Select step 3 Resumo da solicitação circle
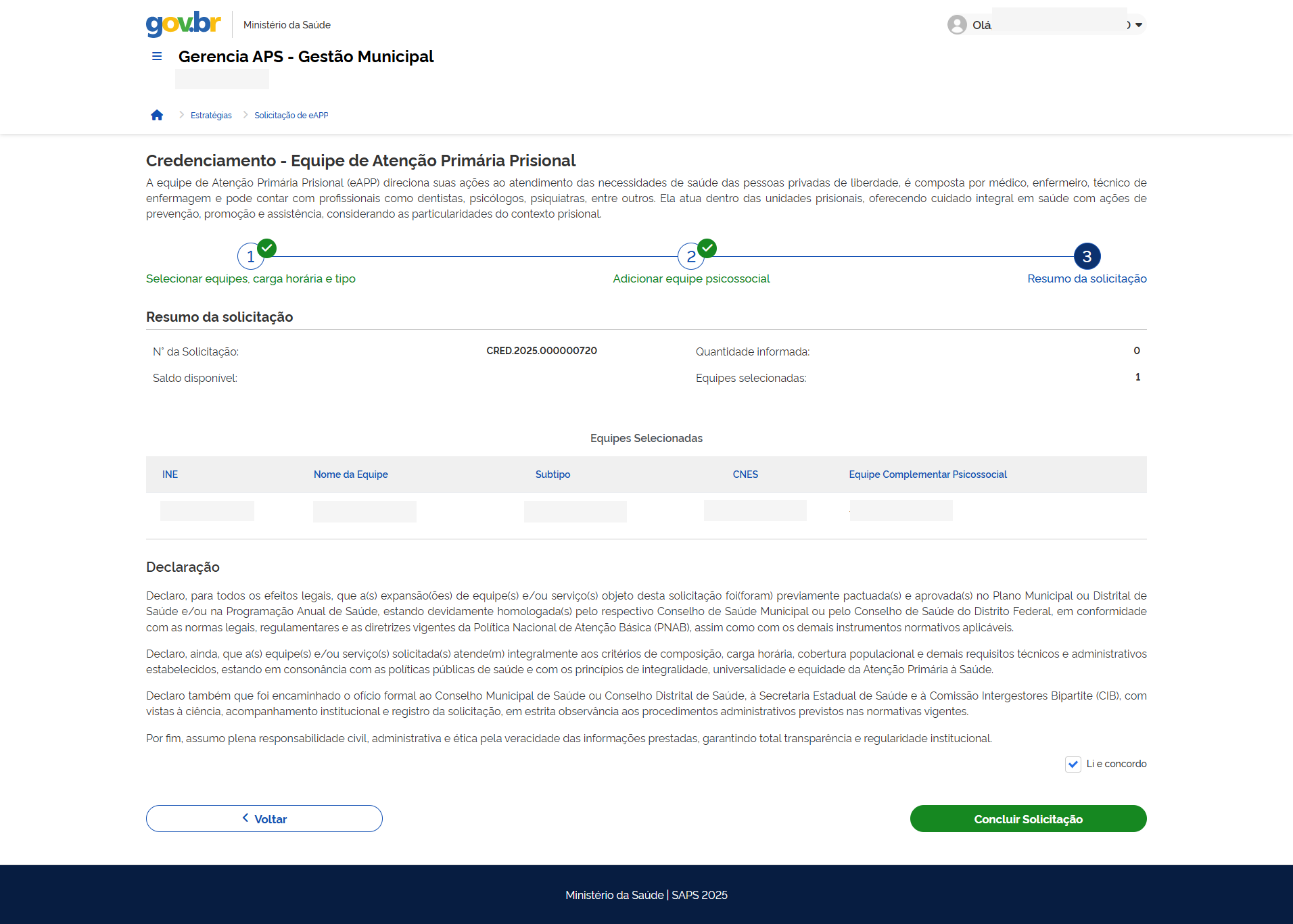1293x924 pixels. click(x=1087, y=257)
